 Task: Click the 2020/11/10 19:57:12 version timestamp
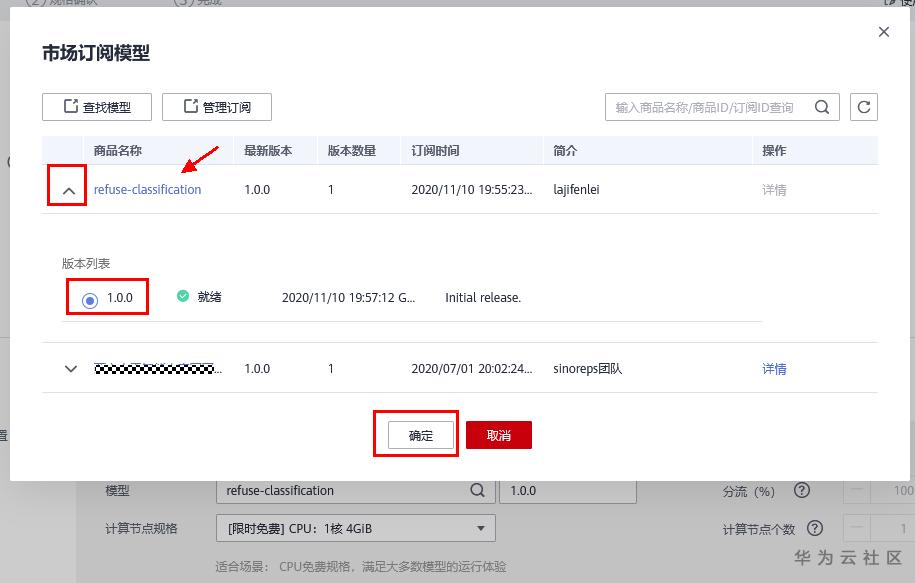[x=348, y=298]
